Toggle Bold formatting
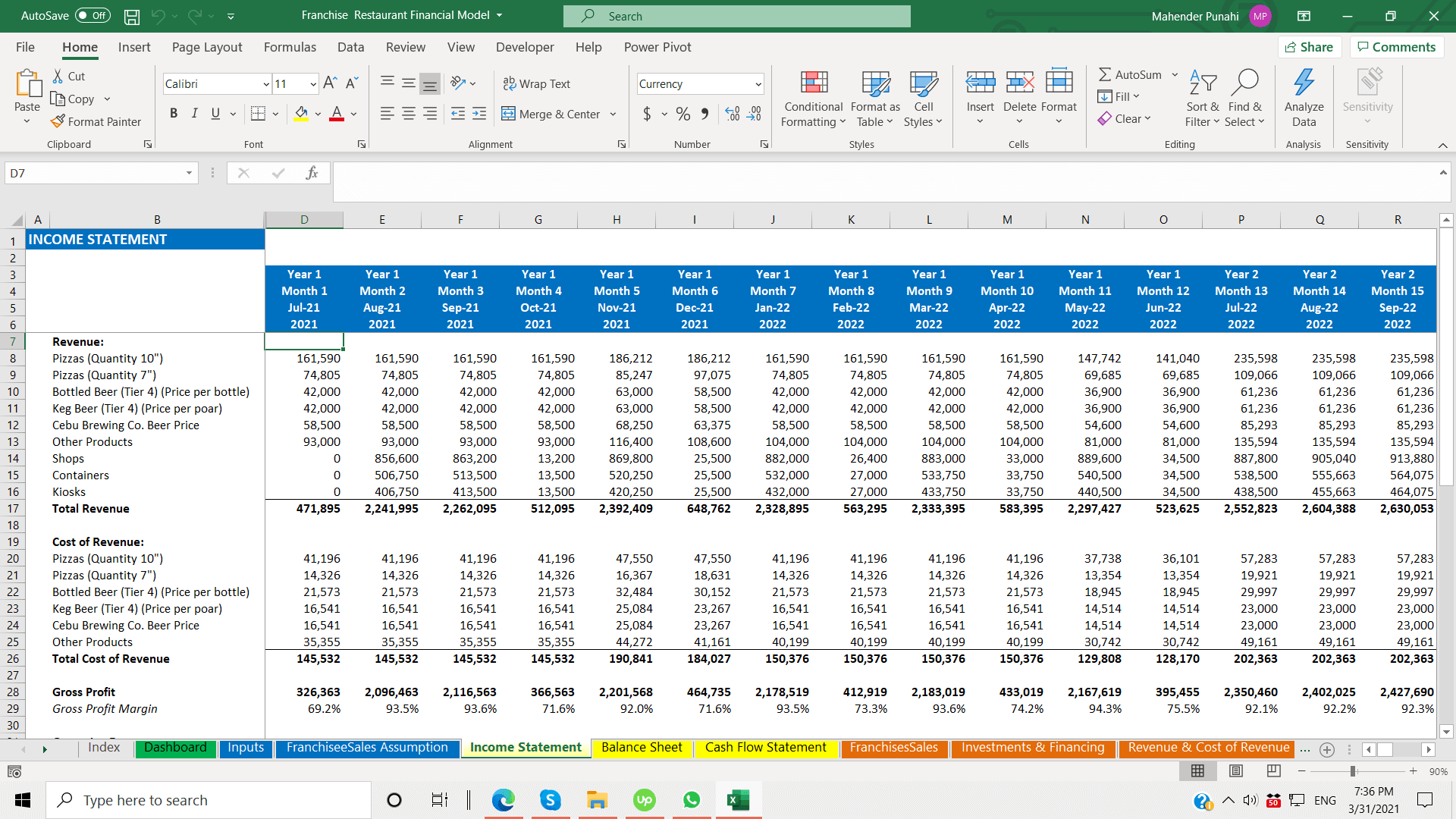This screenshot has height=819, width=1456. (x=174, y=114)
